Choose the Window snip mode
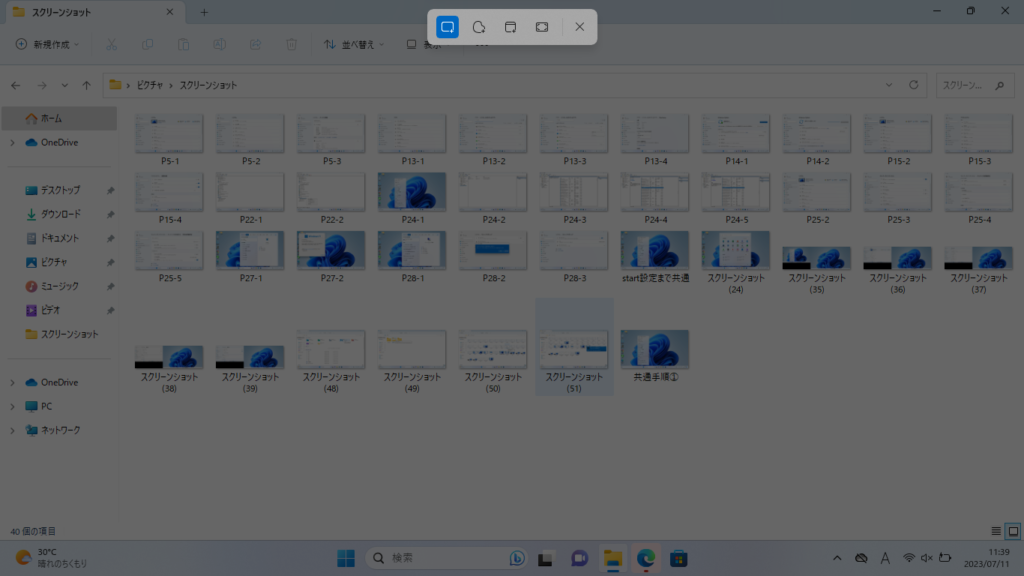The image size is (1024, 576). click(510, 27)
